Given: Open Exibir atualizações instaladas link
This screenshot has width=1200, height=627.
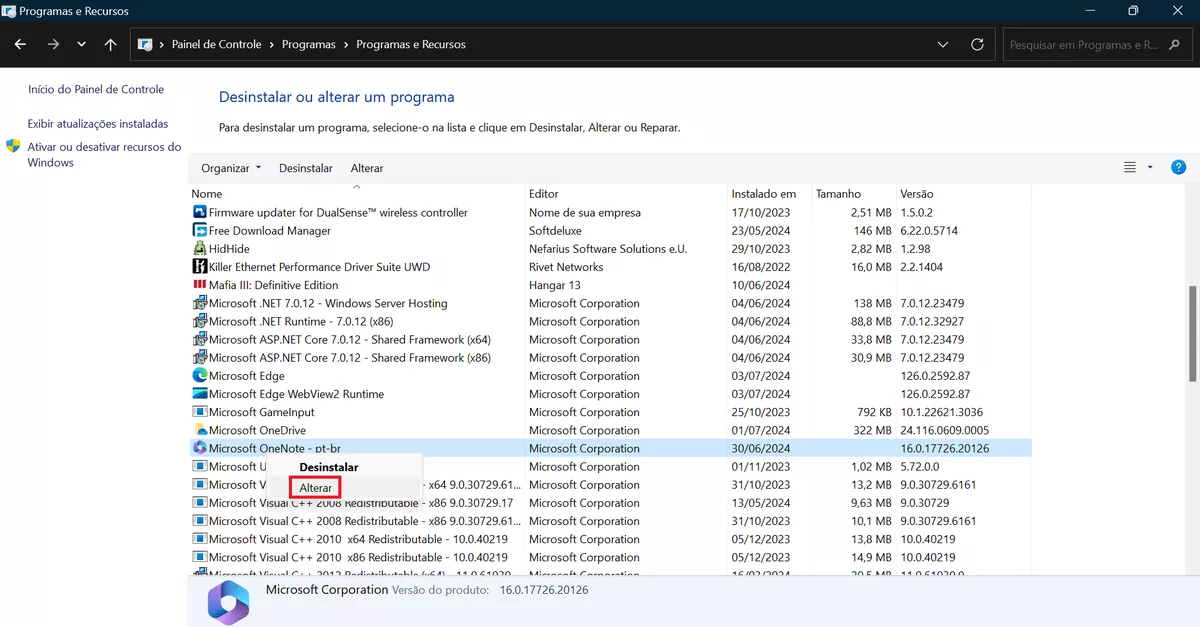Looking at the screenshot, I should 98,124.
